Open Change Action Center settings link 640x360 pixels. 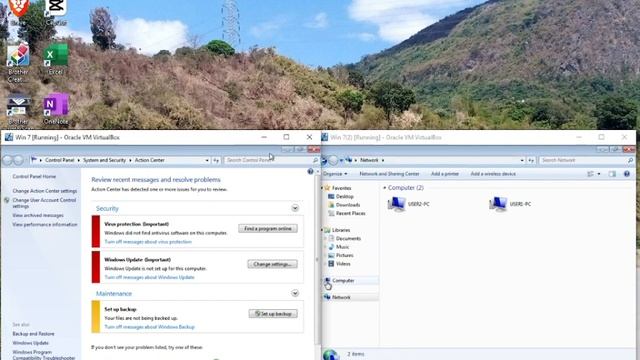pyautogui.click(x=44, y=191)
